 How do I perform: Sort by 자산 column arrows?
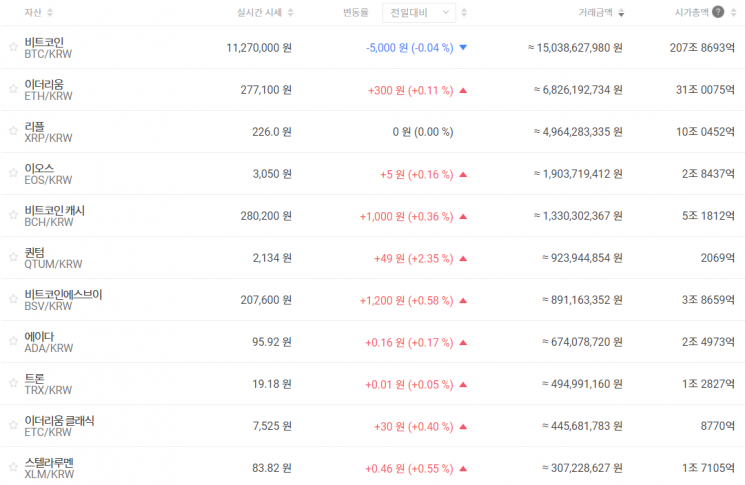(50, 13)
